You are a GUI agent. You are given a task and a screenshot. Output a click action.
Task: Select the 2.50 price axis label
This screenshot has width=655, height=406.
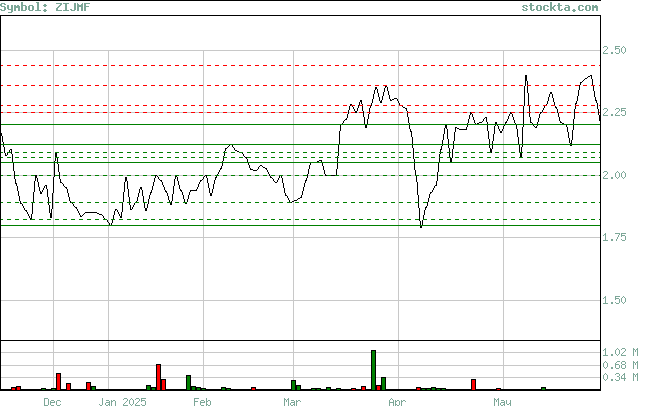pyautogui.click(x=614, y=50)
